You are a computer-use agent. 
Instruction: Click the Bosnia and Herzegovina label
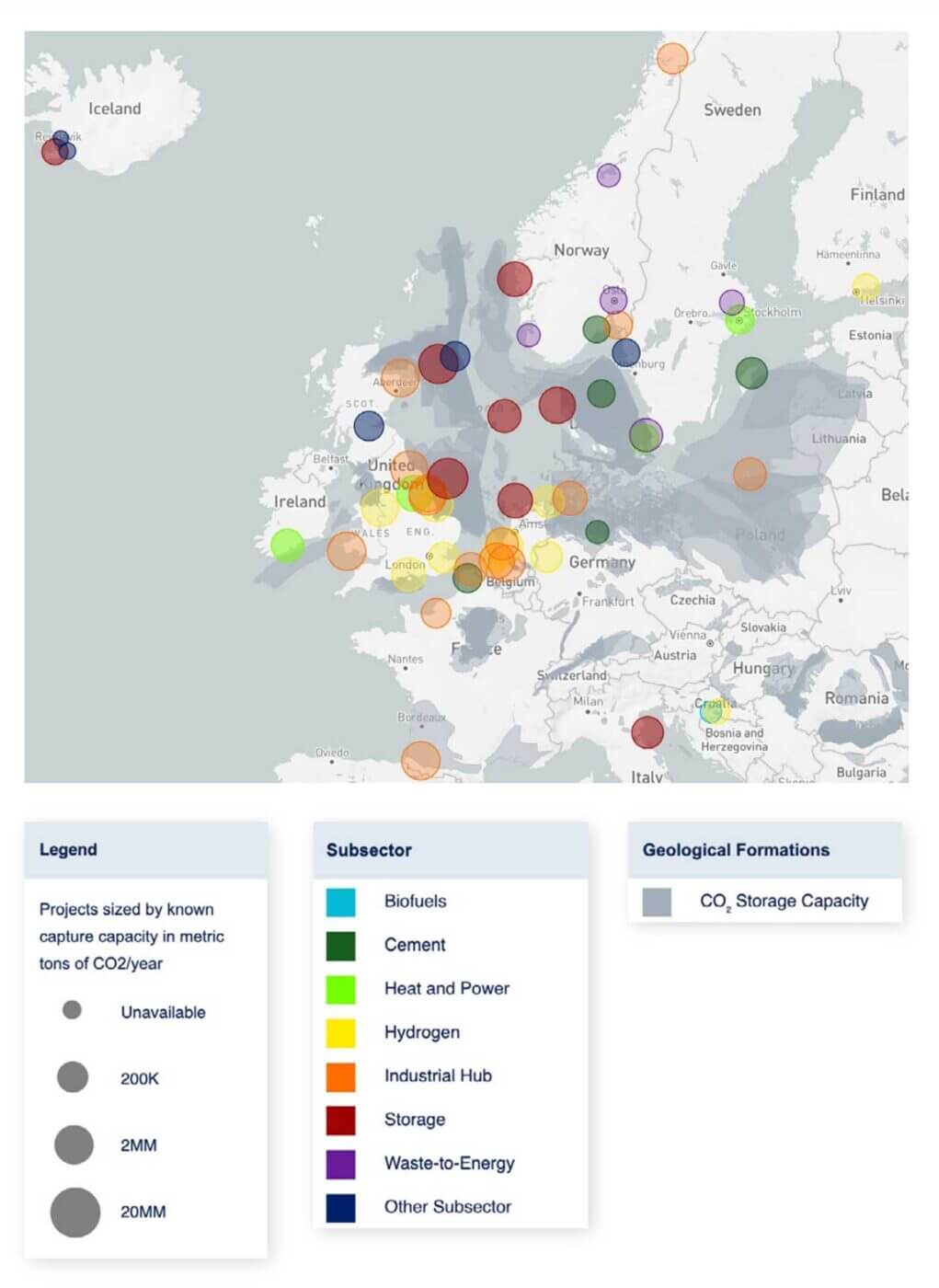coord(734,740)
